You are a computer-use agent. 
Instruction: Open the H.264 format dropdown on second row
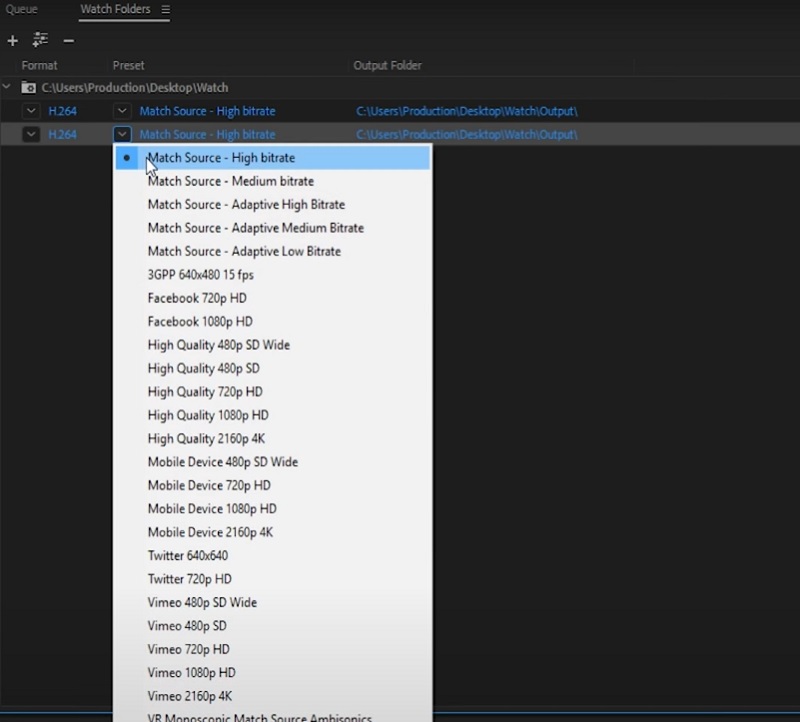(30, 134)
